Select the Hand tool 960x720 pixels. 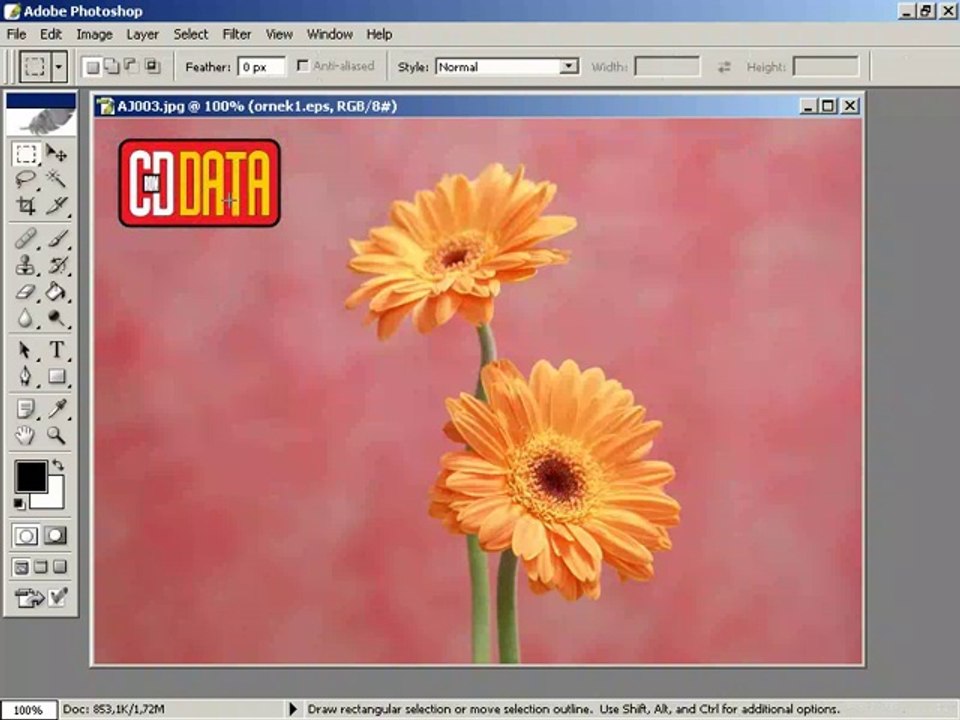point(26,435)
